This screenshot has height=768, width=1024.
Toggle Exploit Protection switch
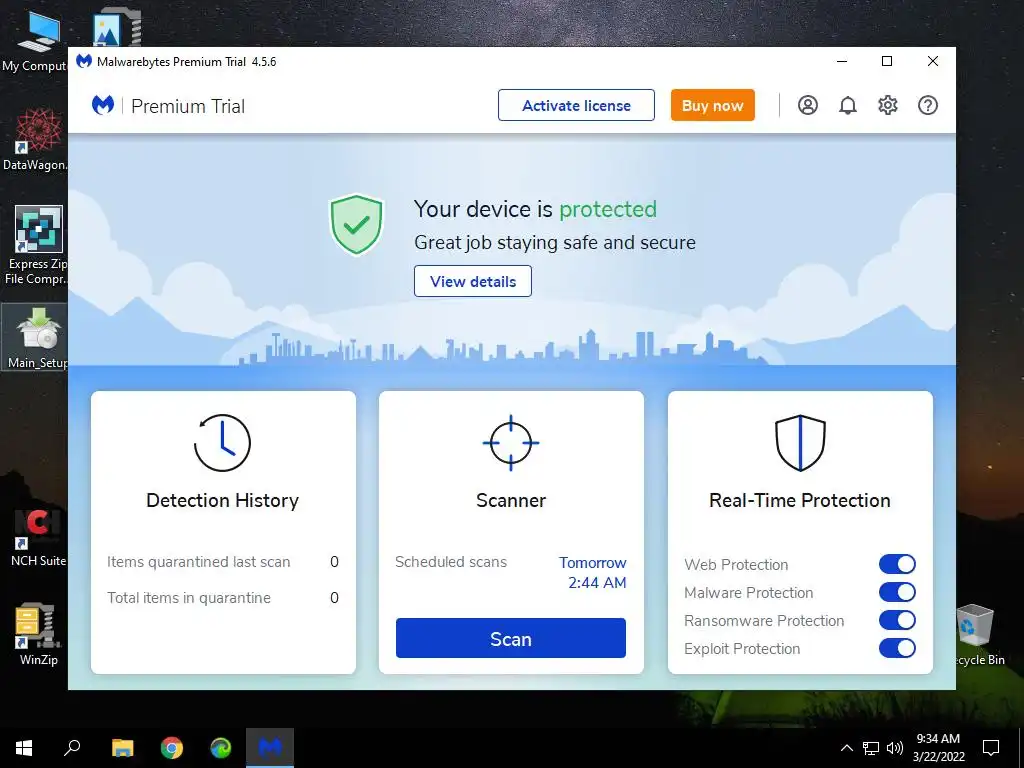coord(897,648)
